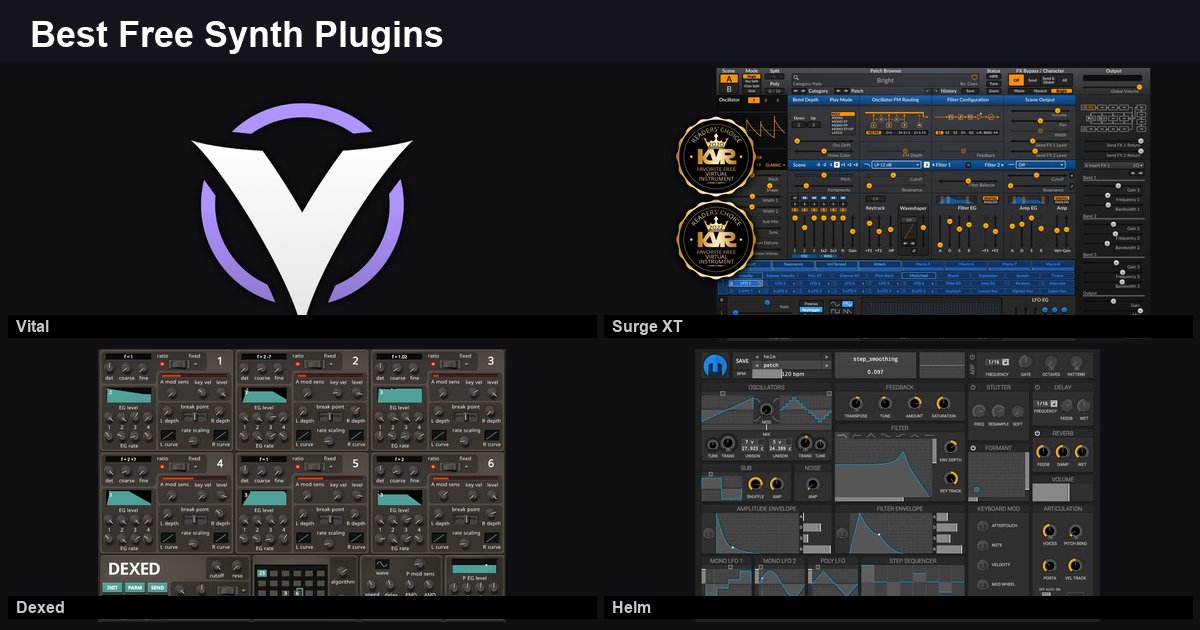Click the 120 bpm field in Helm
The height and width of the screenshot is (630, 1200).
(x=791, y=374)
